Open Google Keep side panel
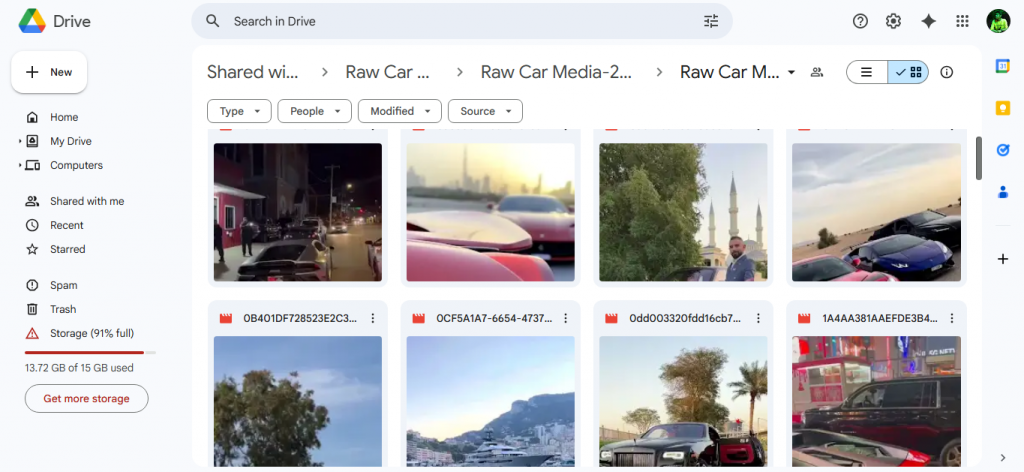The width and height of the screenshot is (1024, 472). pos(1003,108)
